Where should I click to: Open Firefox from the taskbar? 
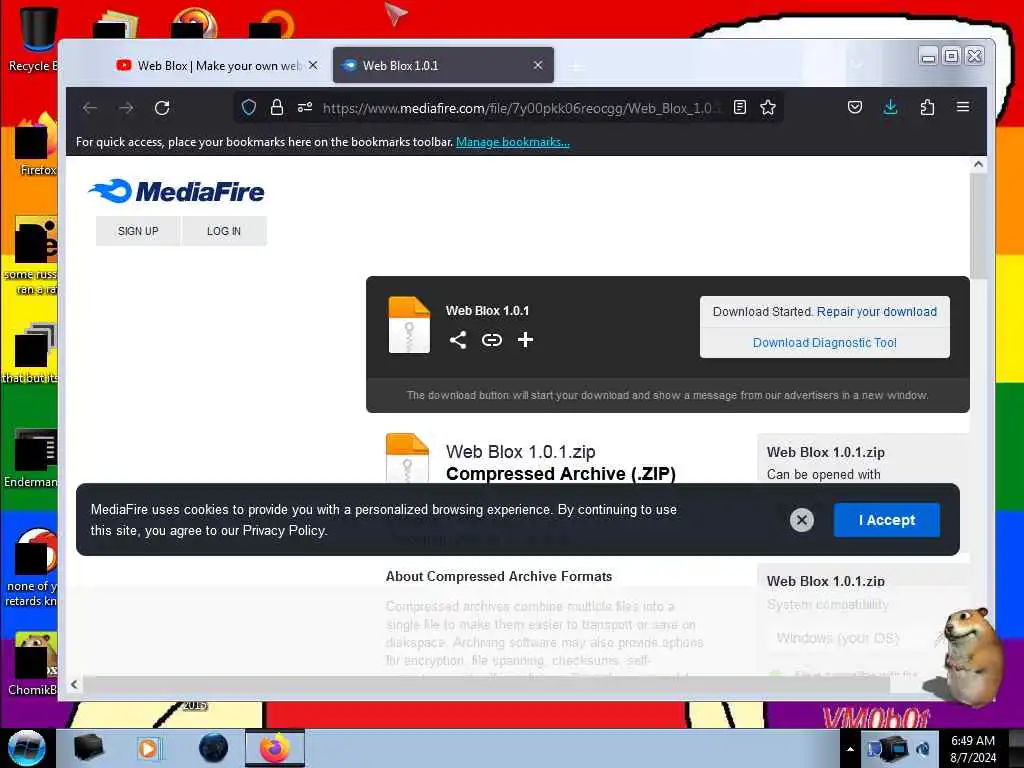pyautogui.click(x=275, y=748)
